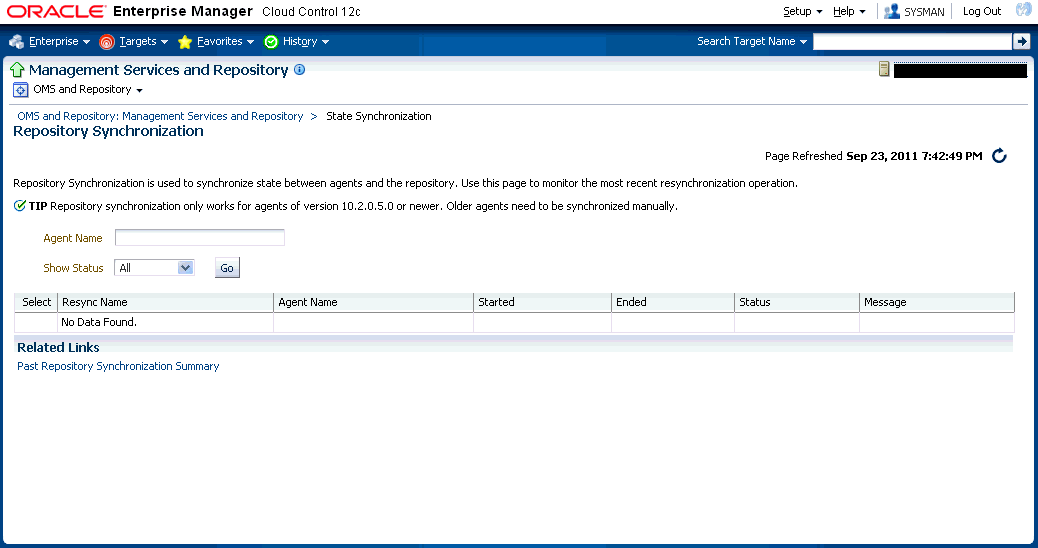1038x548 pixels.
Task: Click Log Out
Action: tap(982, 11)
